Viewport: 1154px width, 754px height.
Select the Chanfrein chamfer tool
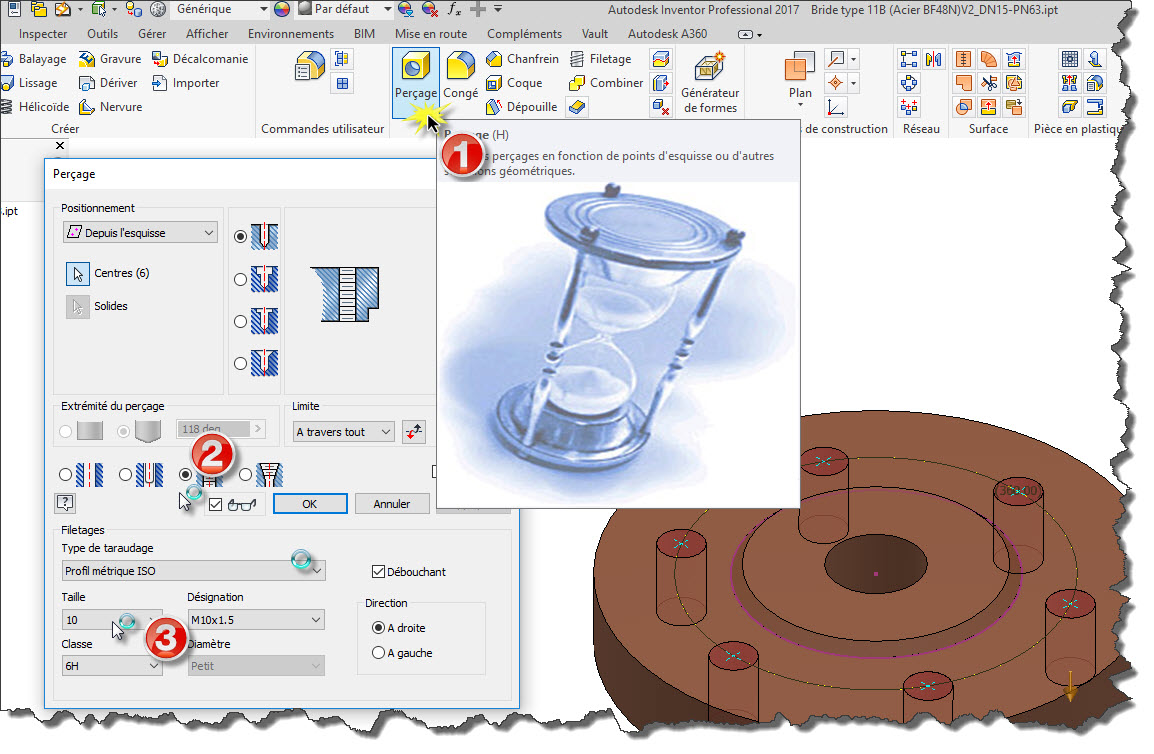(x=522, y=59)
